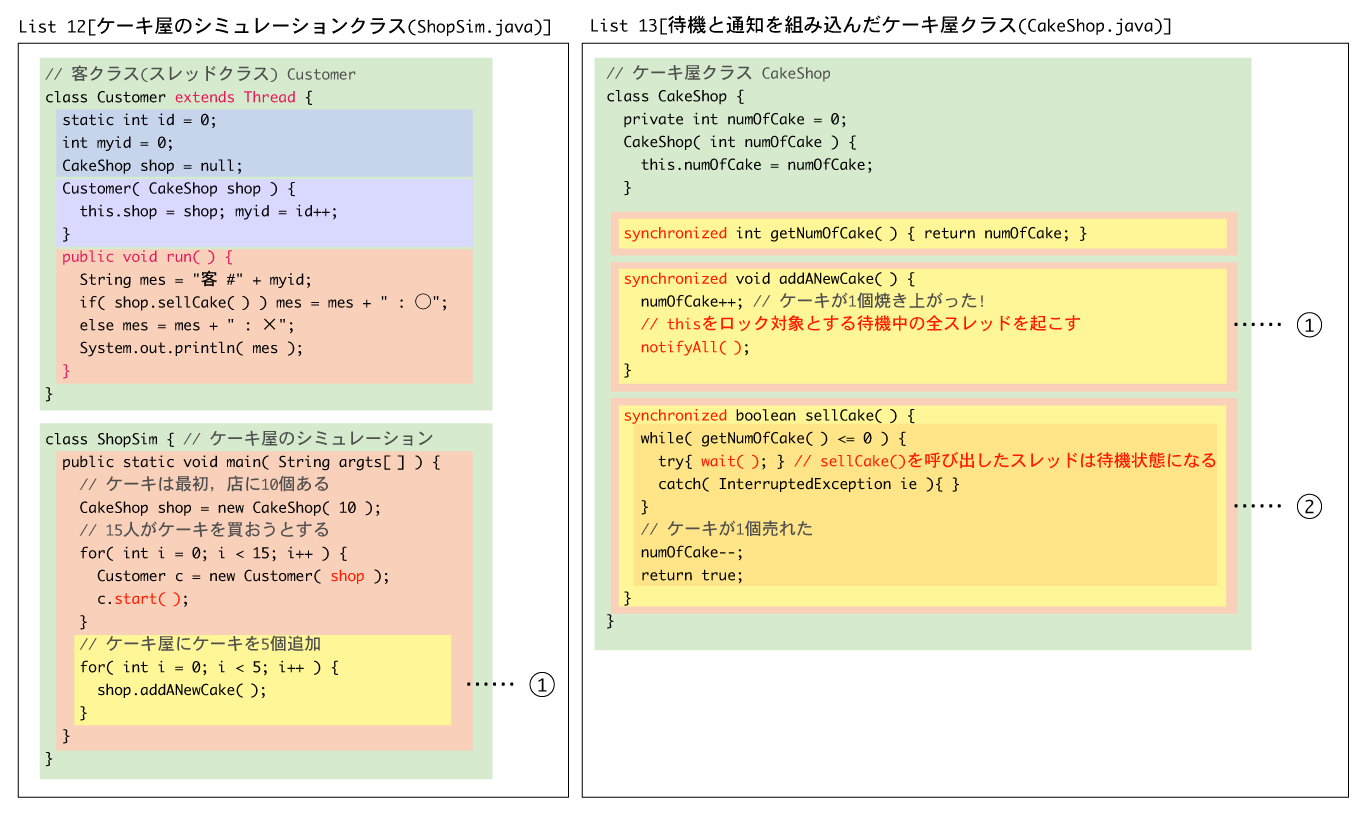Image resolution: width=1369 pixels, height=813 pixels.
Task: Click the line 'public void run( ) {'
Action: pyautogui.click(x=147, y=257)
